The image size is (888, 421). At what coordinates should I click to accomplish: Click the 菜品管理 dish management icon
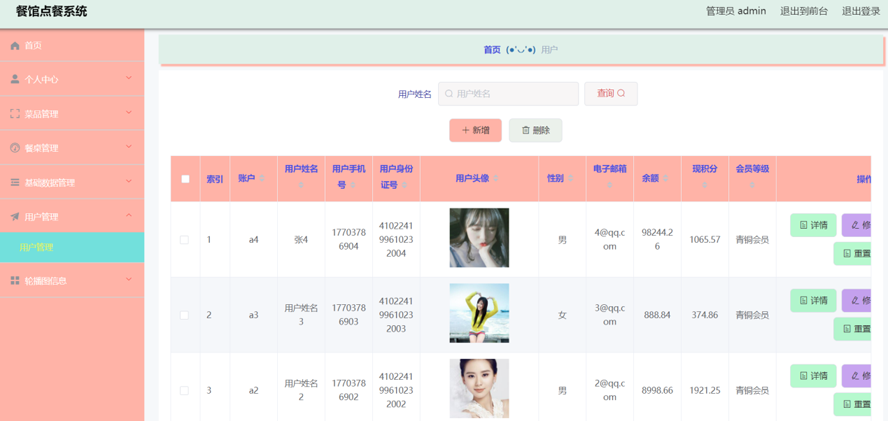(15, 114)
